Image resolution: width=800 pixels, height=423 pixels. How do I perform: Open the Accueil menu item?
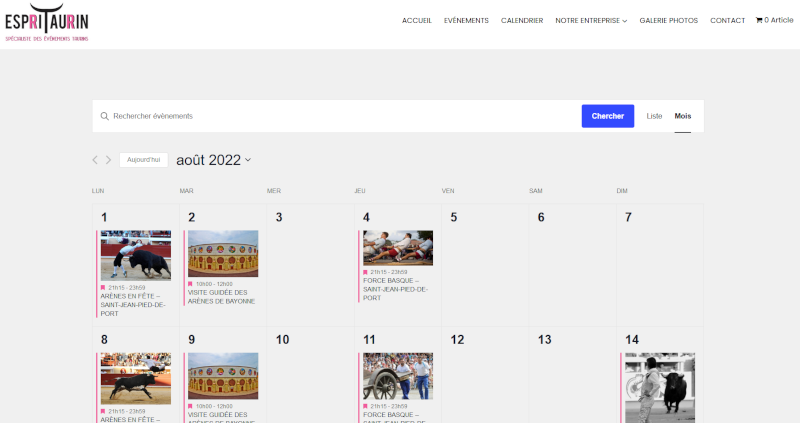(417, 20)
